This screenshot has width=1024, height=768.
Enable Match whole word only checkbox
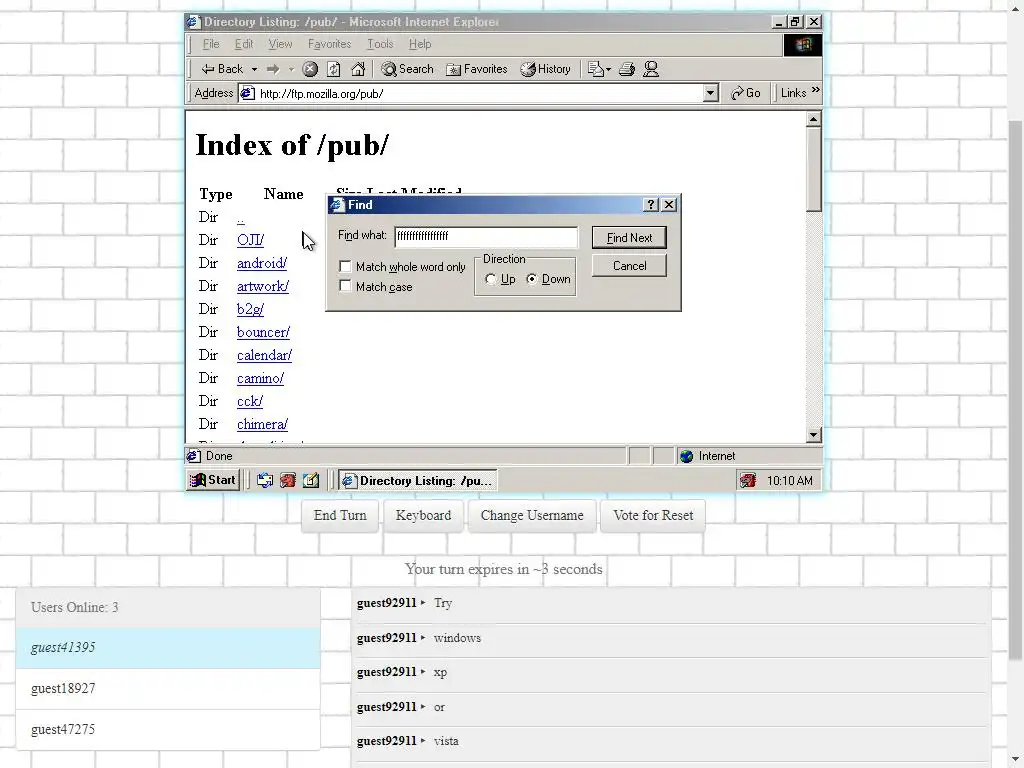[x=345, y=266]
